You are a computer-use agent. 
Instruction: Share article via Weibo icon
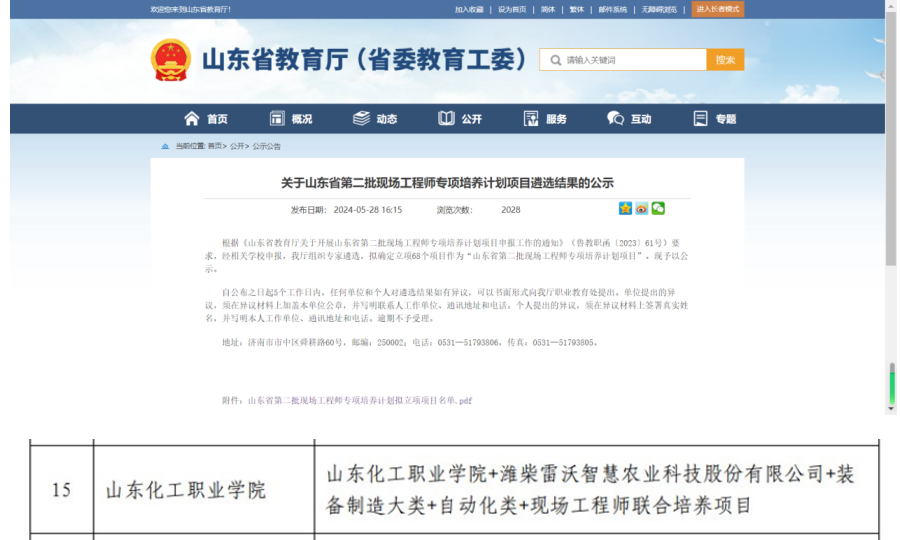coord(641,209)
